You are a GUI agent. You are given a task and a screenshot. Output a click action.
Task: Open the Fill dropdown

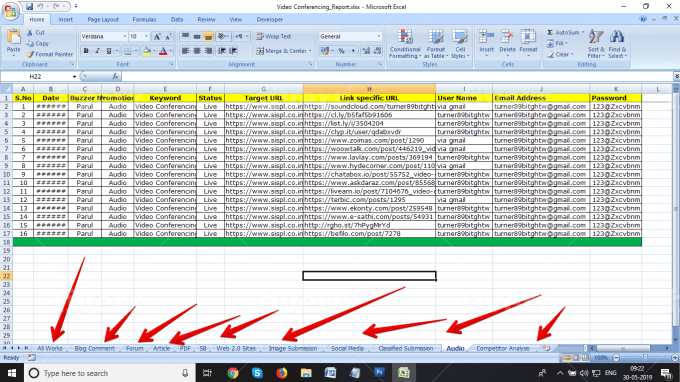(558, 43)
